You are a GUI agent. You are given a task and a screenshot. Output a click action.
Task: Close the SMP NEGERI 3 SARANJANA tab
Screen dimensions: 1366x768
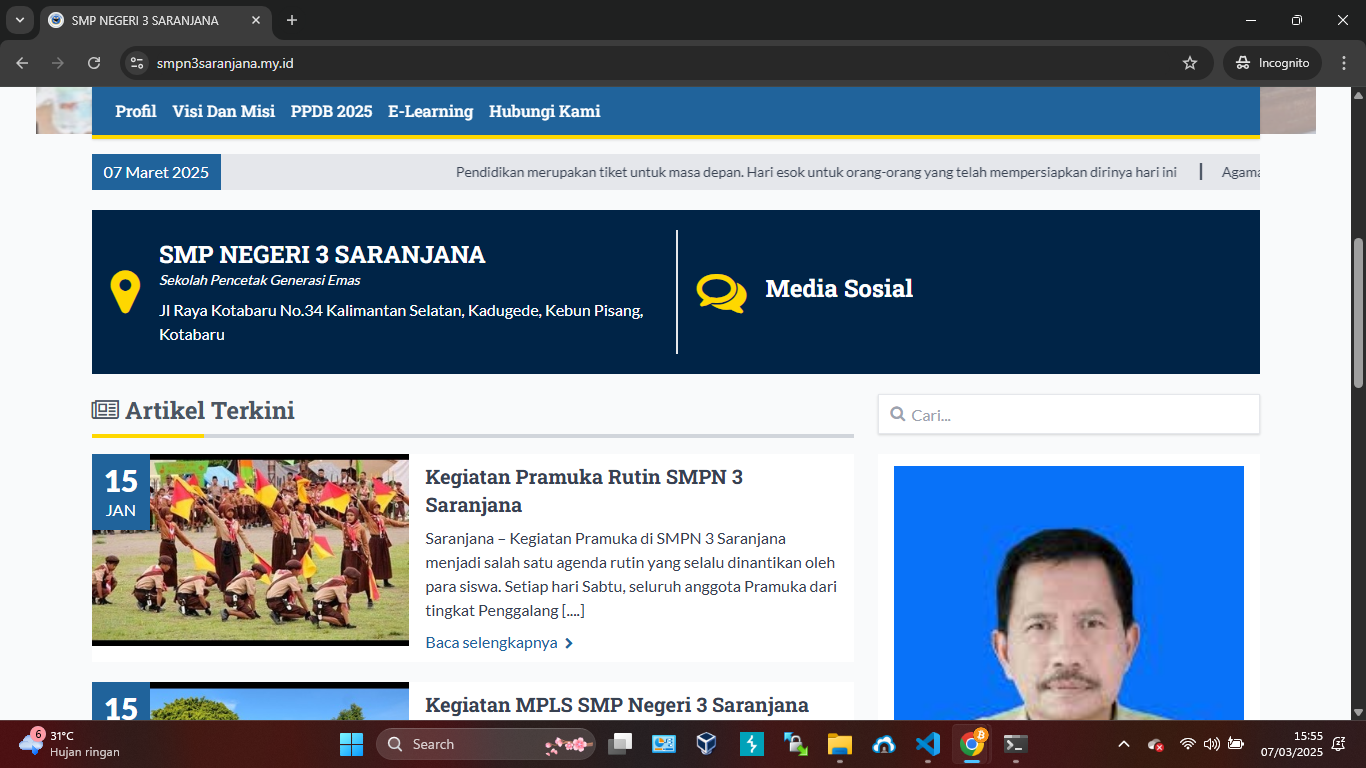[x=256, y=20]
